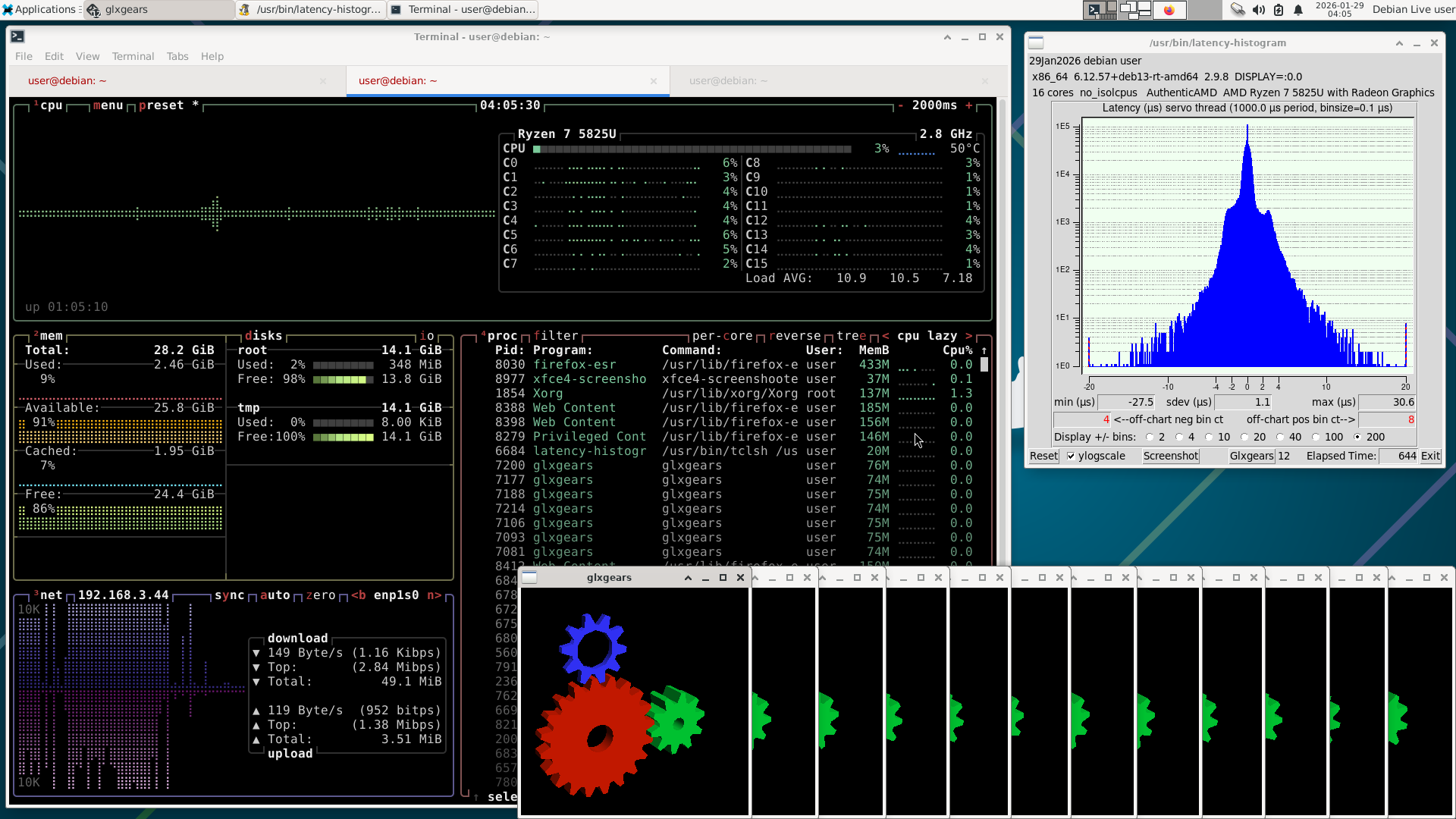The image size is (1456, 819).
Task: Click the terminal icon in terminal title bar
Action: (17, 36)
